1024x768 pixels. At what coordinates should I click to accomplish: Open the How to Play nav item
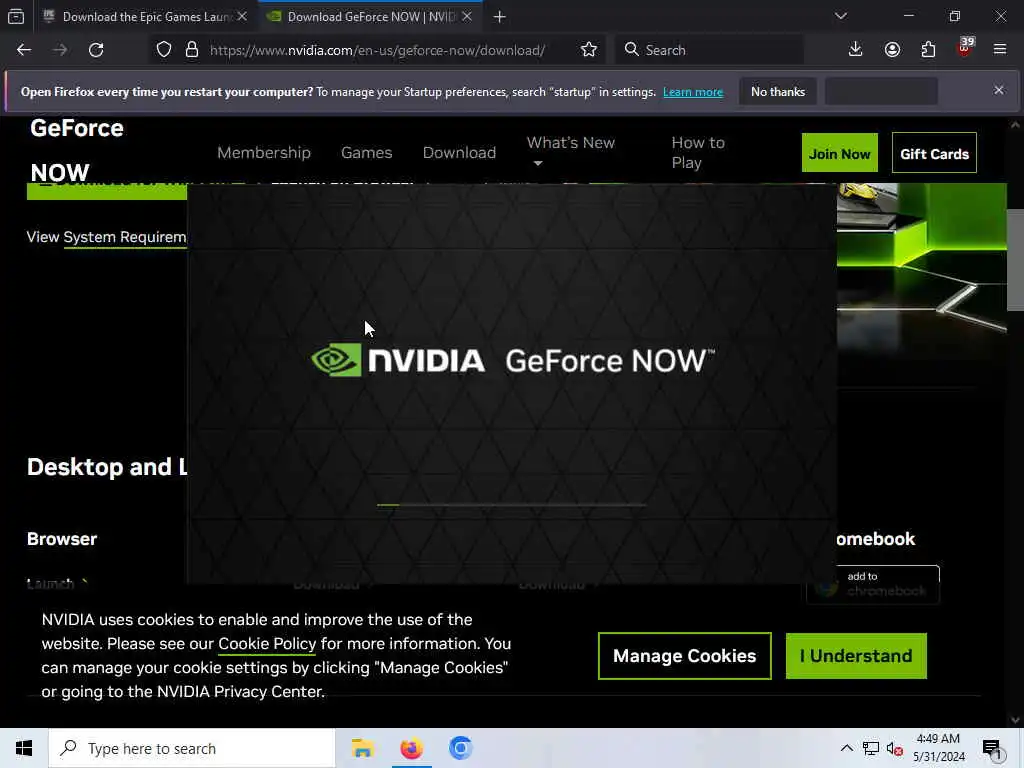click(698, 153)
